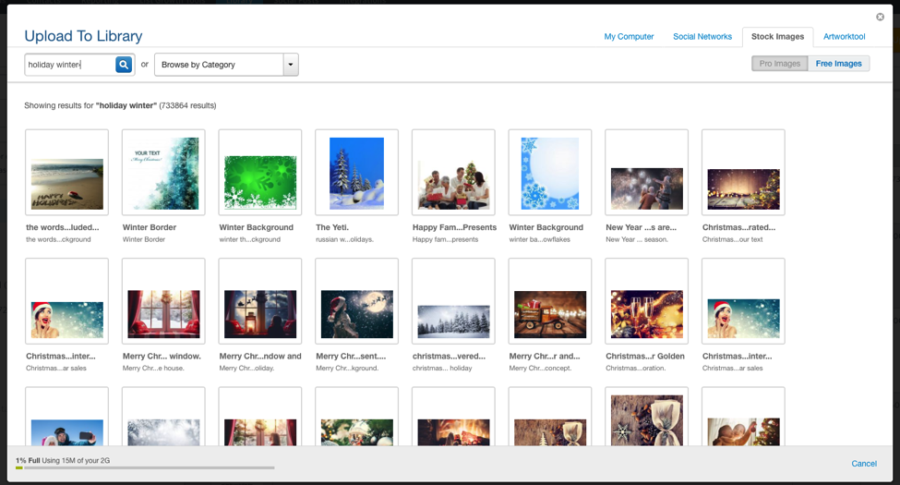Click the holiday winter search field
Image resolution: width=900 pixels, height=485 pixels.
(x=70, y=65)
